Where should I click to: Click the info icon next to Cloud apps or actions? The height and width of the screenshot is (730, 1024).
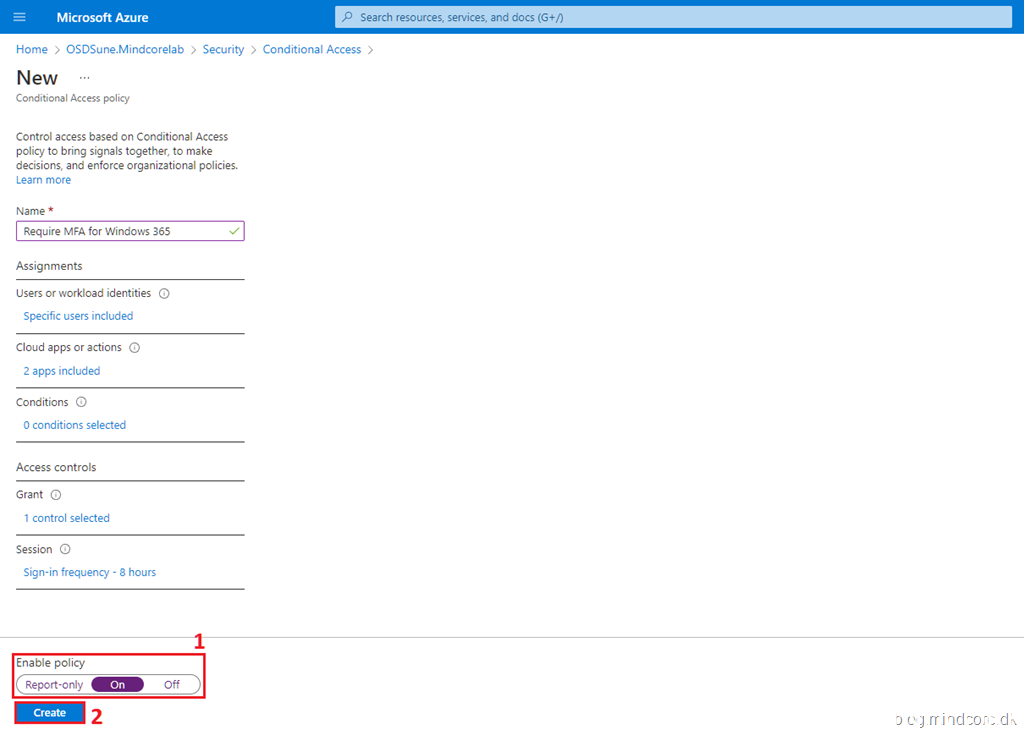click(134, 348)
